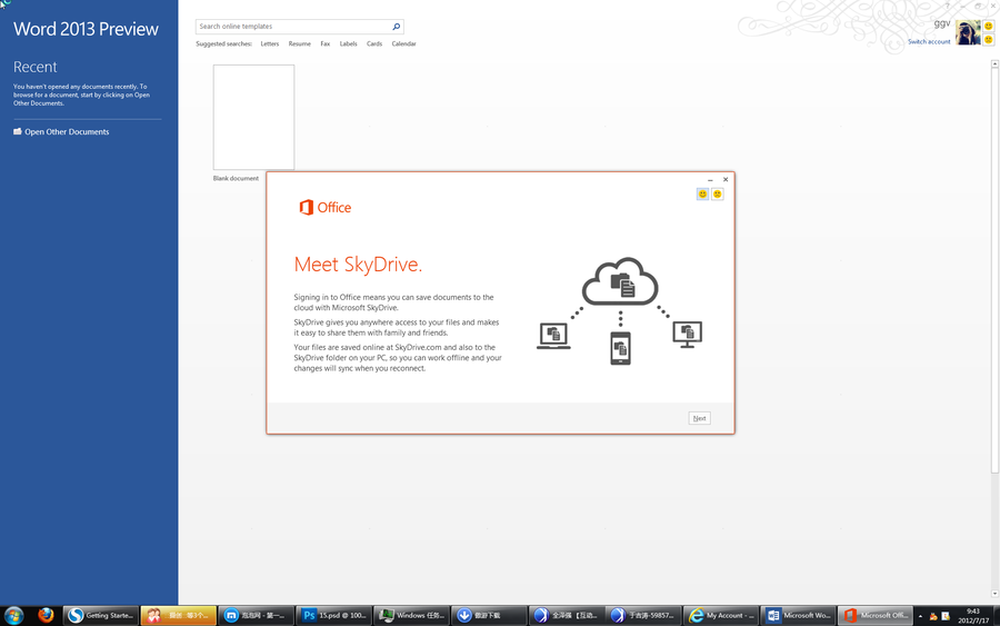Viewport: 1000px width, 626px height.
Task: Click the Office logo in the dialog
Action: [x=325, y=207]
